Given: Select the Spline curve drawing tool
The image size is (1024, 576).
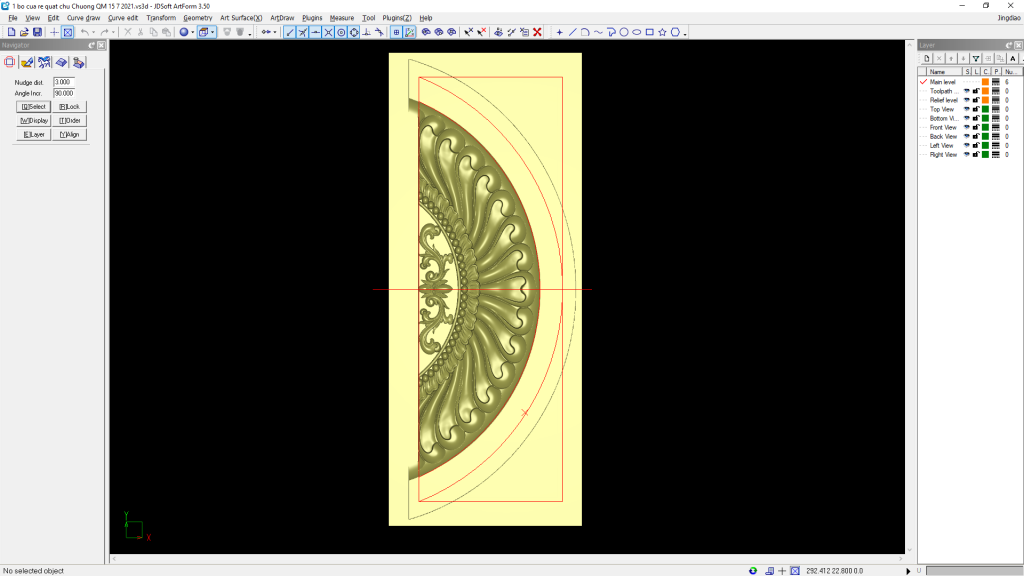Looking at the screenshot, I should (598, 32).
